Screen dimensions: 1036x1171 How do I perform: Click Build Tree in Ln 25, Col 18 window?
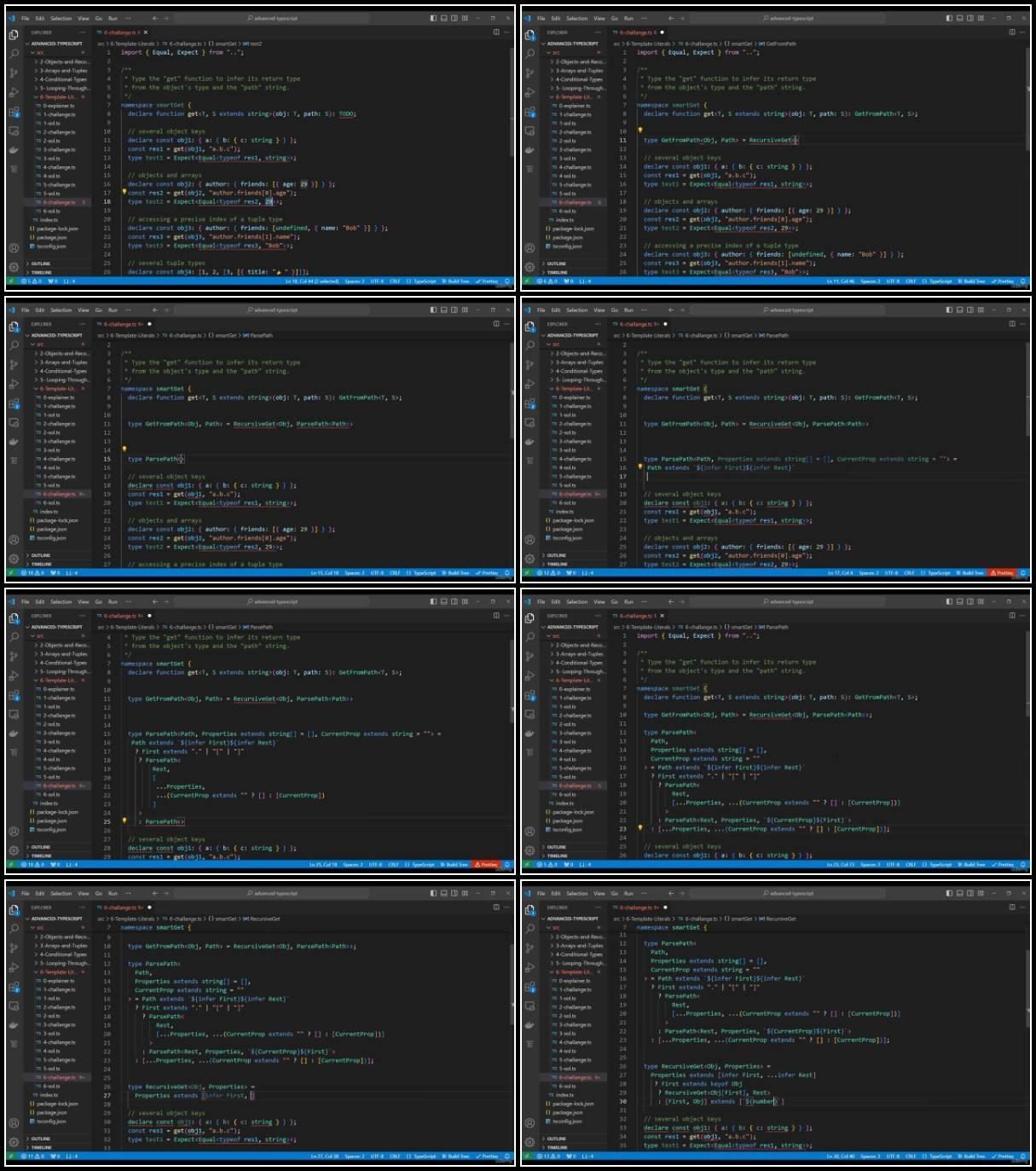[457, 865]
